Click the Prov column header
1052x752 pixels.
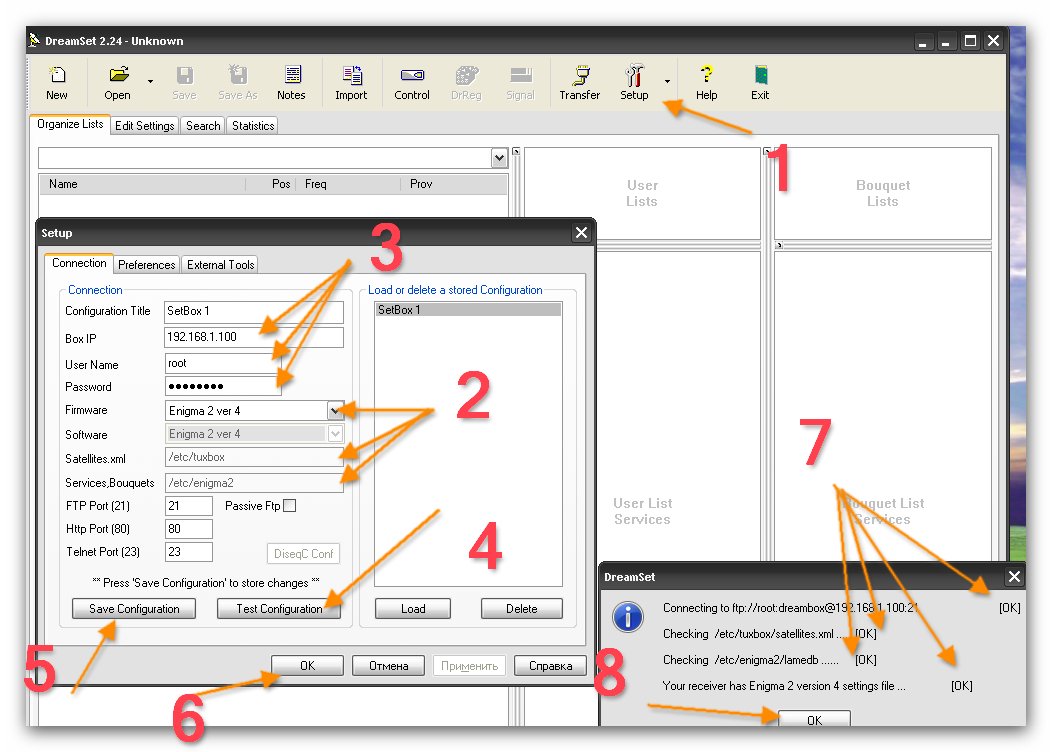(x=454, y=184)
